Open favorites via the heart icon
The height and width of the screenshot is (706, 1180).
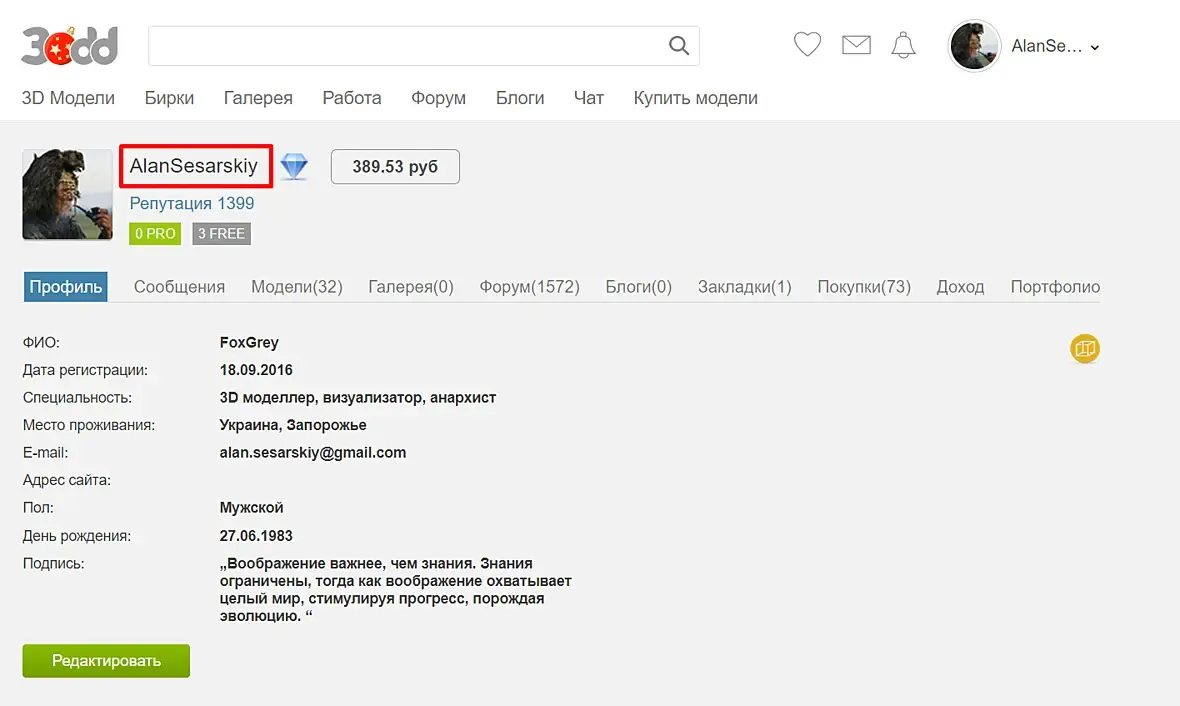click(x=807, y=44)
